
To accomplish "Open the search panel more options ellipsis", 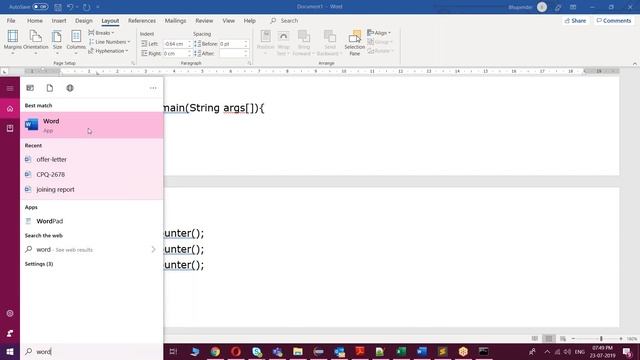I will (153, 88).
